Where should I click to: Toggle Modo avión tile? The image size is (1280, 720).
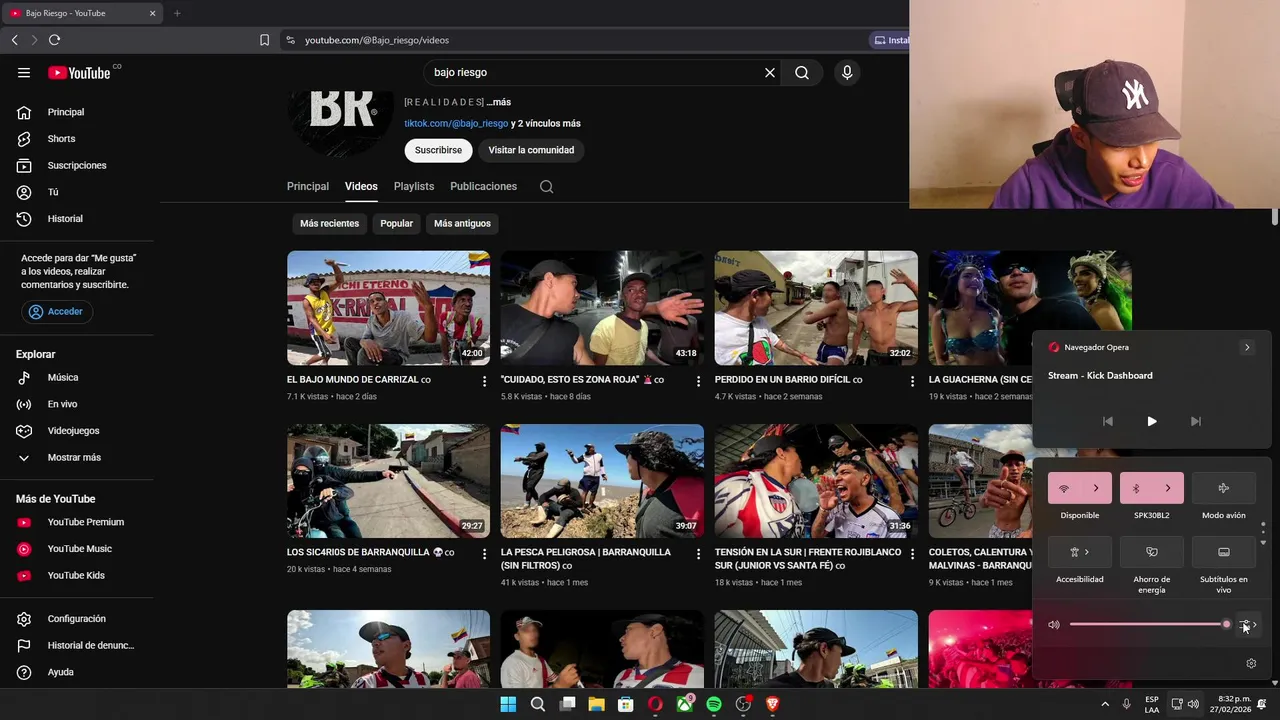(1223, 488)
